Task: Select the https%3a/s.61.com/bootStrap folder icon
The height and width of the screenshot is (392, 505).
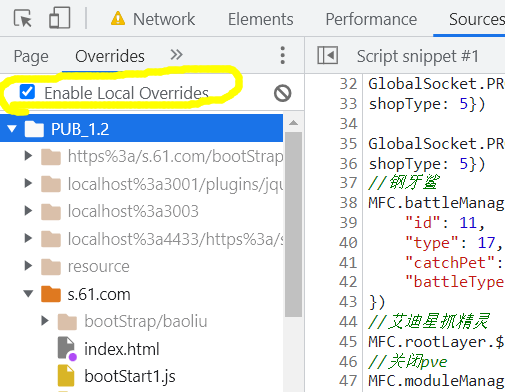Action: point(51,157)
